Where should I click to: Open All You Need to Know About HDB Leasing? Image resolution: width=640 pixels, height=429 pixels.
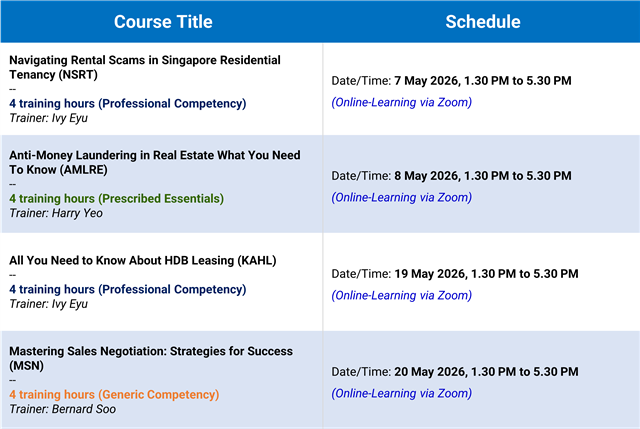point(143,261)
